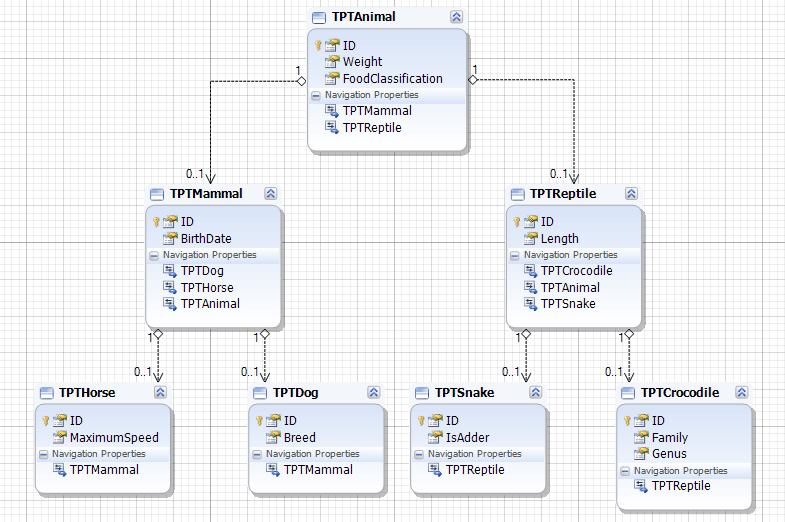Collapse the TPTAnimal entity with chevron button

(456, 17)
